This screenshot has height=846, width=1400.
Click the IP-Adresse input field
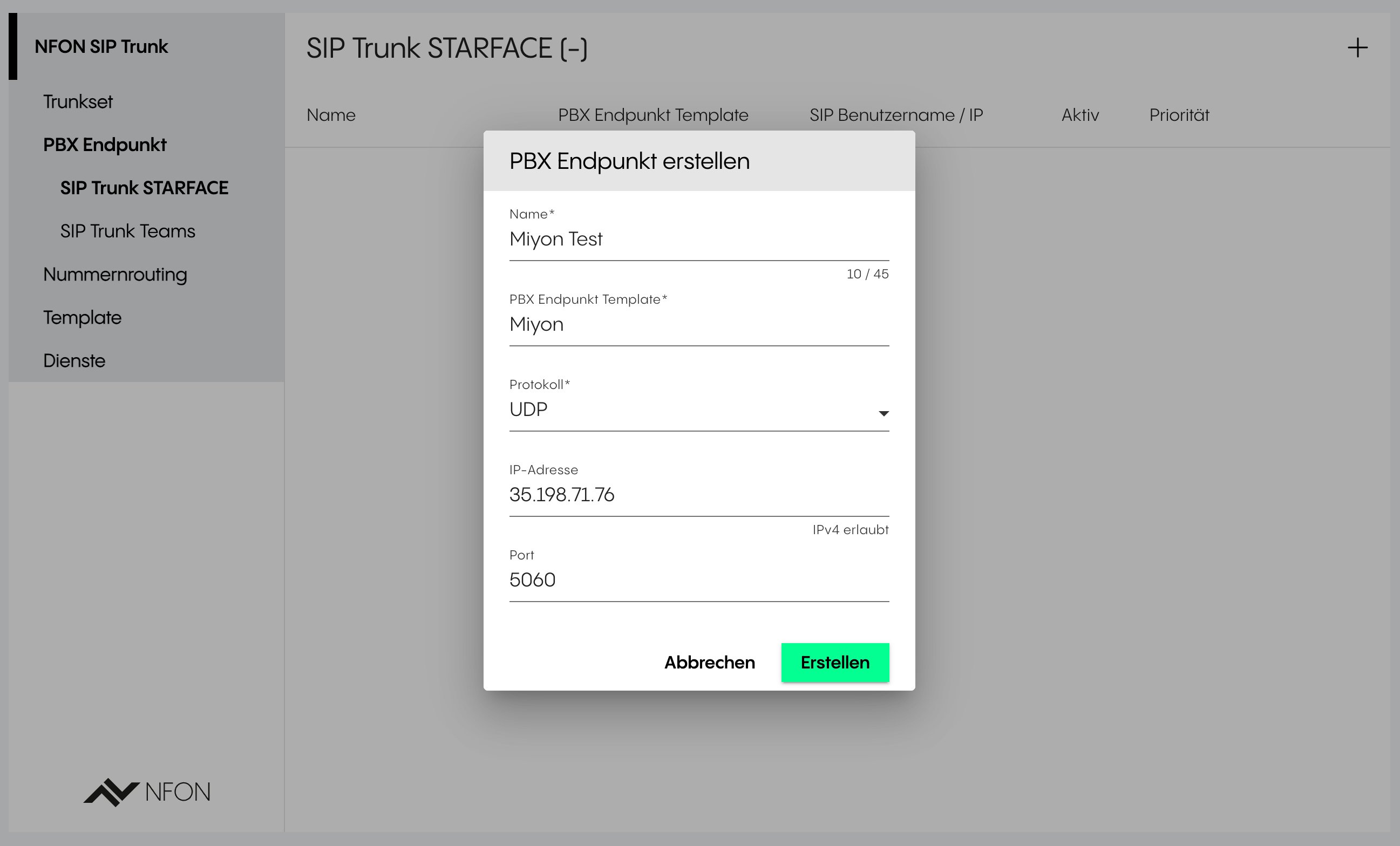(699, 495)
